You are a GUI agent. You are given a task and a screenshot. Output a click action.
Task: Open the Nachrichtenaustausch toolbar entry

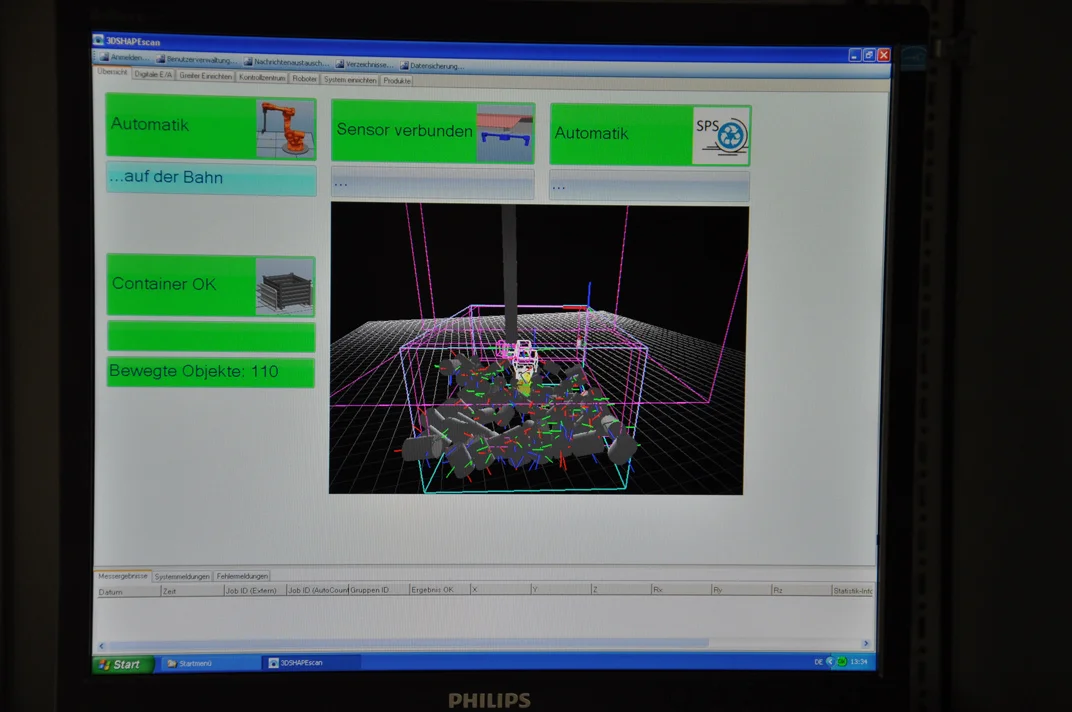pyautogui.click(x=286, y=62)
